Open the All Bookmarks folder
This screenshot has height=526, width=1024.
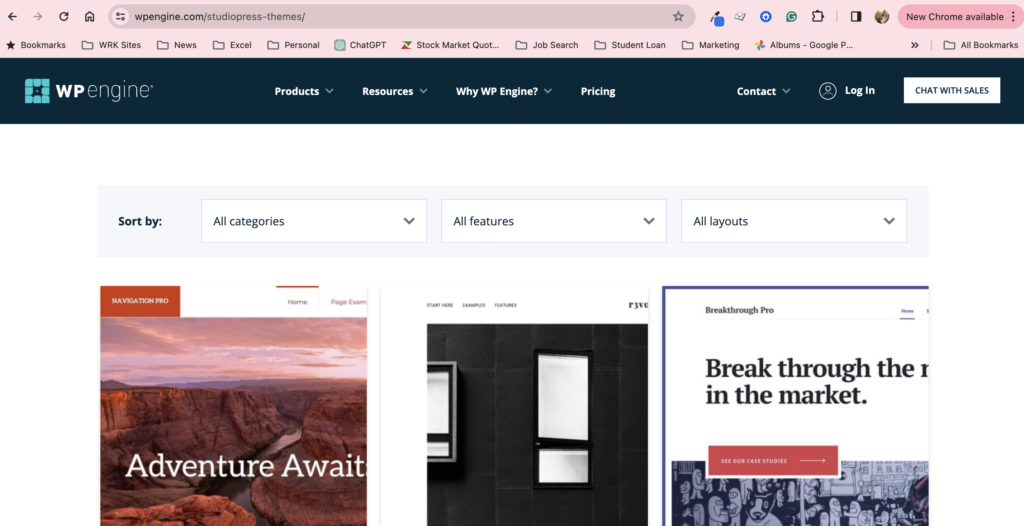tap(980, 45)
